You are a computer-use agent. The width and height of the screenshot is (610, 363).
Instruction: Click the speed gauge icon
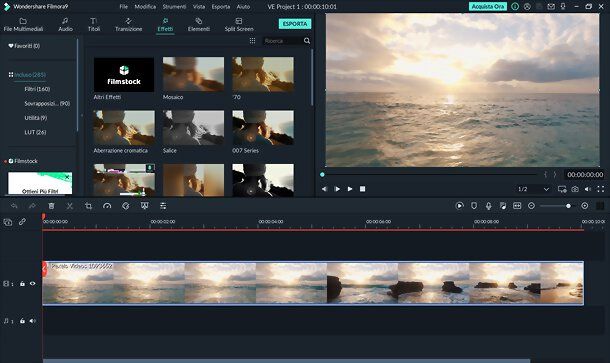point(107,206)
